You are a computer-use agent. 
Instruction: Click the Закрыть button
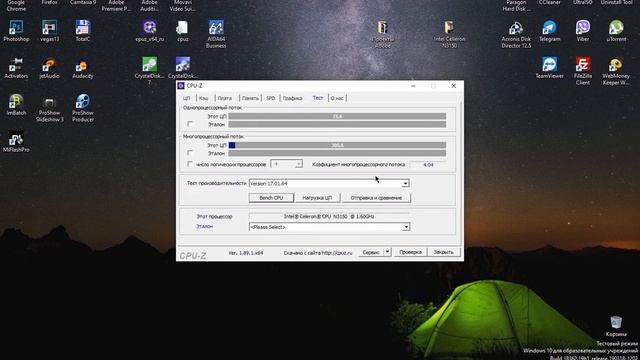pyautogui.click(x=444, y=252)
